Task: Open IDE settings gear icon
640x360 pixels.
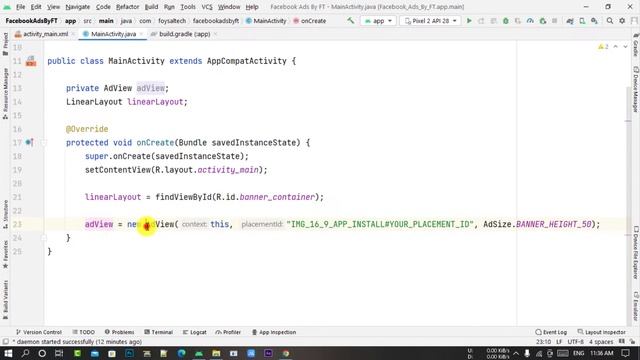Action: 622,20
